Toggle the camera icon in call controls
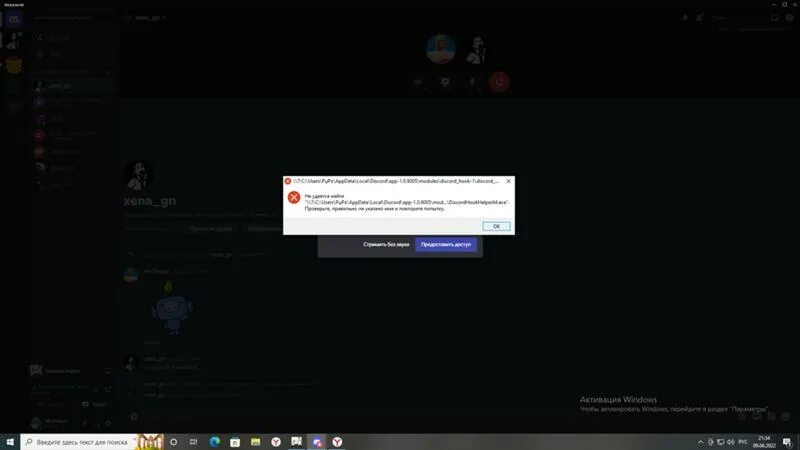This screenshot has width=800, height=450. click(x=418, y=82)
